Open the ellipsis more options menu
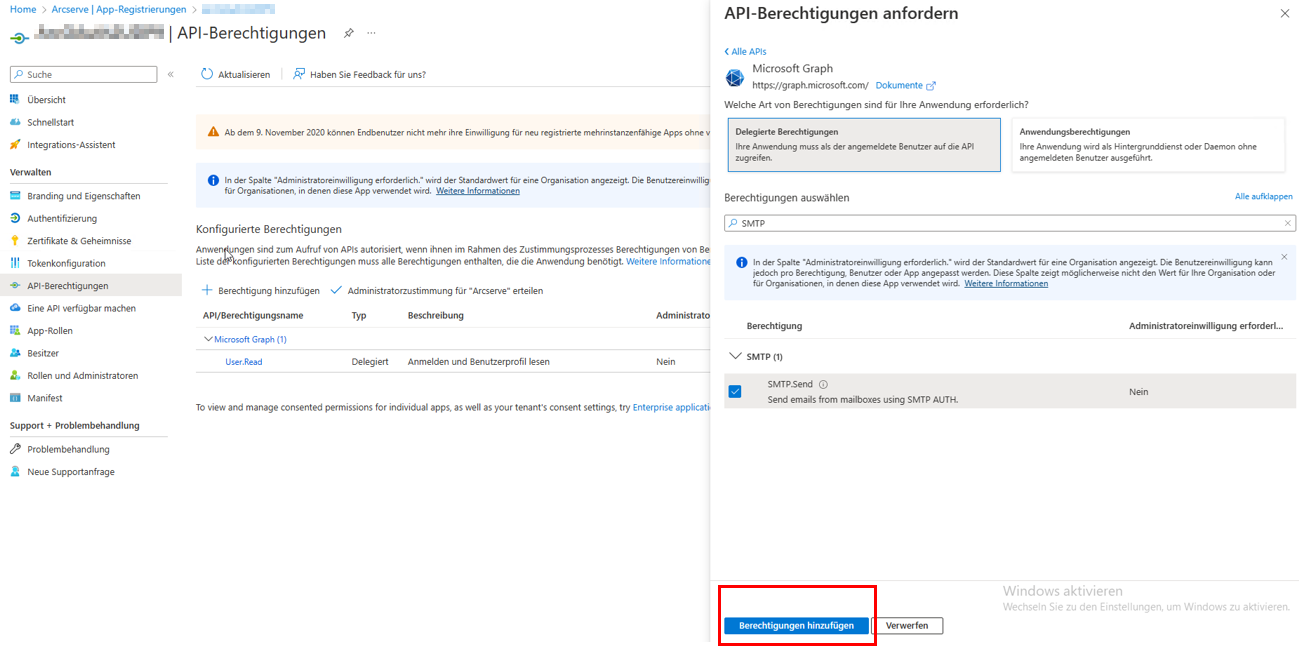 point(371,33)
